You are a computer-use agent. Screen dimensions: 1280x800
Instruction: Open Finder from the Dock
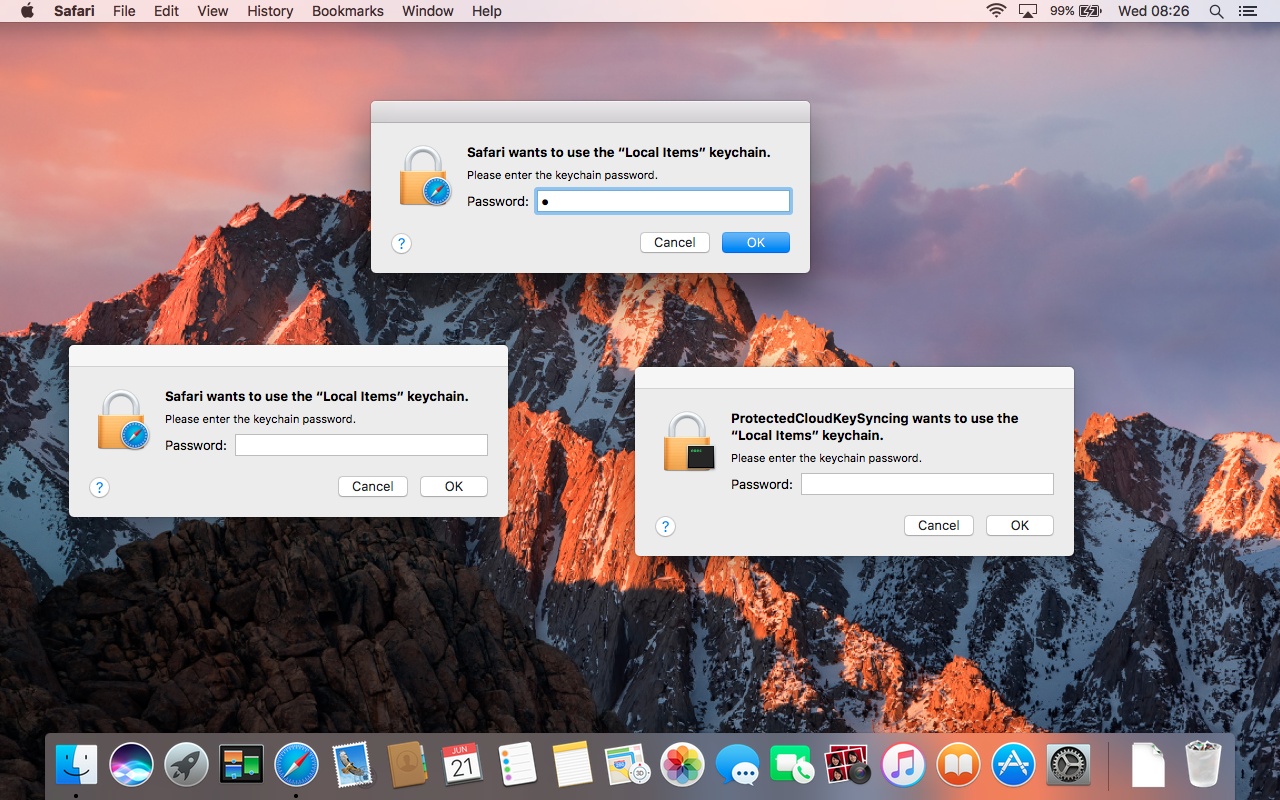point(77,765)
